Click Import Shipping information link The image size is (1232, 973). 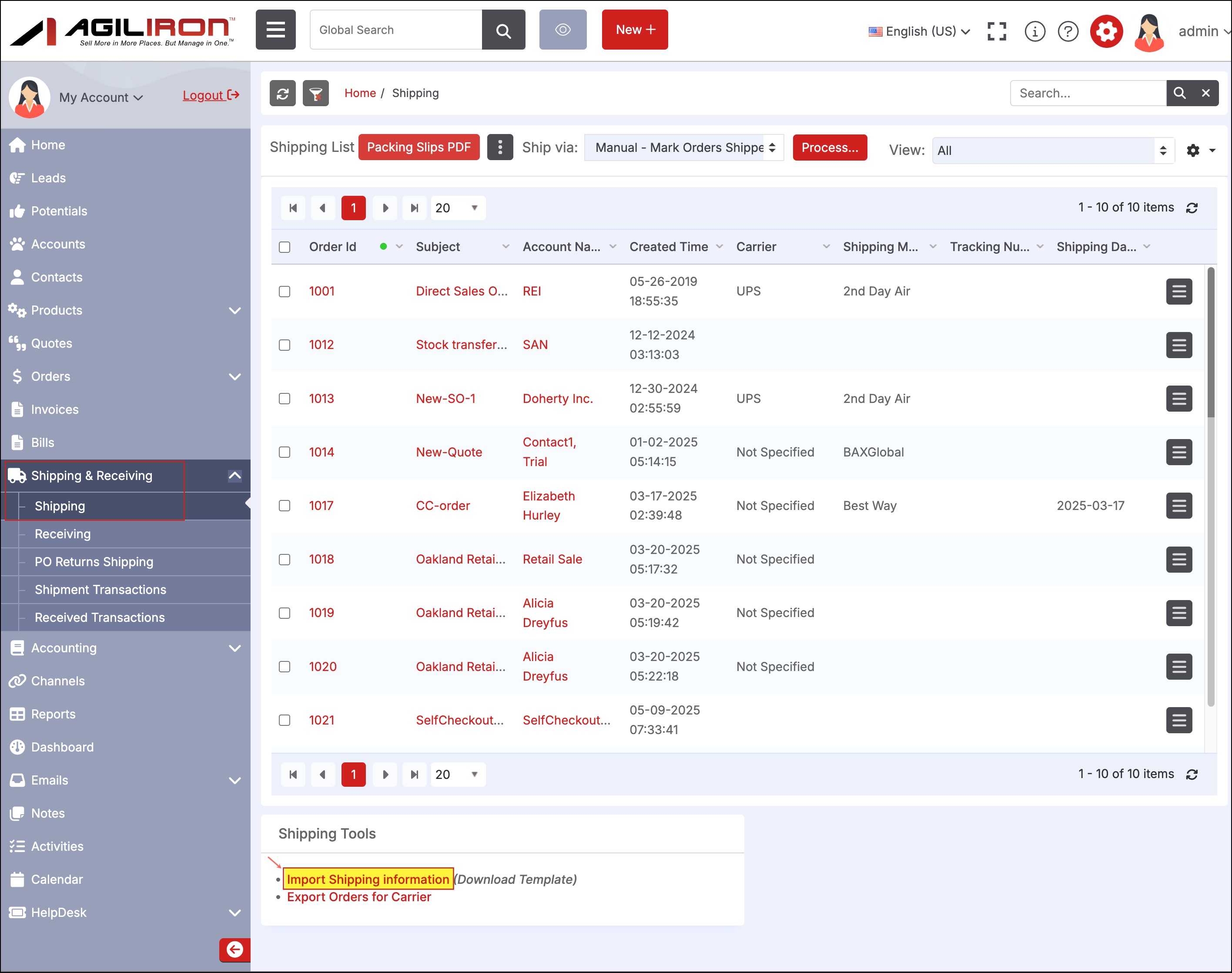point(368,879)
